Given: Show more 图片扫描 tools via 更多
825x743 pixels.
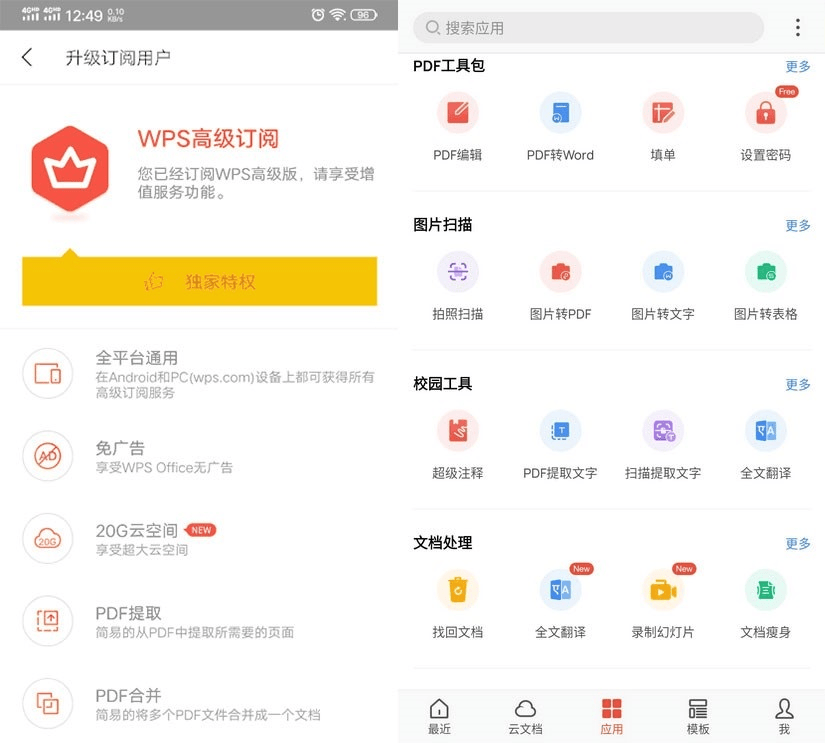Looking at the screenshot, I should click(x=797, y=225).
